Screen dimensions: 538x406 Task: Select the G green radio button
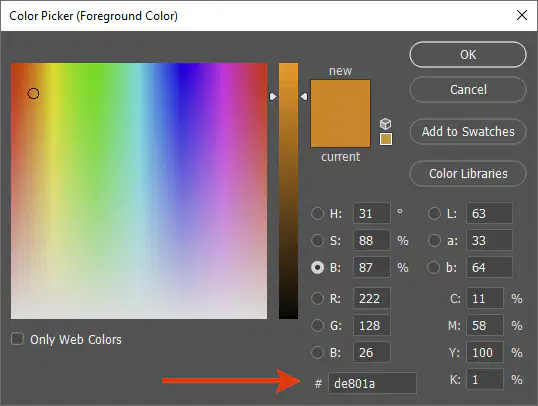(317, 325)
